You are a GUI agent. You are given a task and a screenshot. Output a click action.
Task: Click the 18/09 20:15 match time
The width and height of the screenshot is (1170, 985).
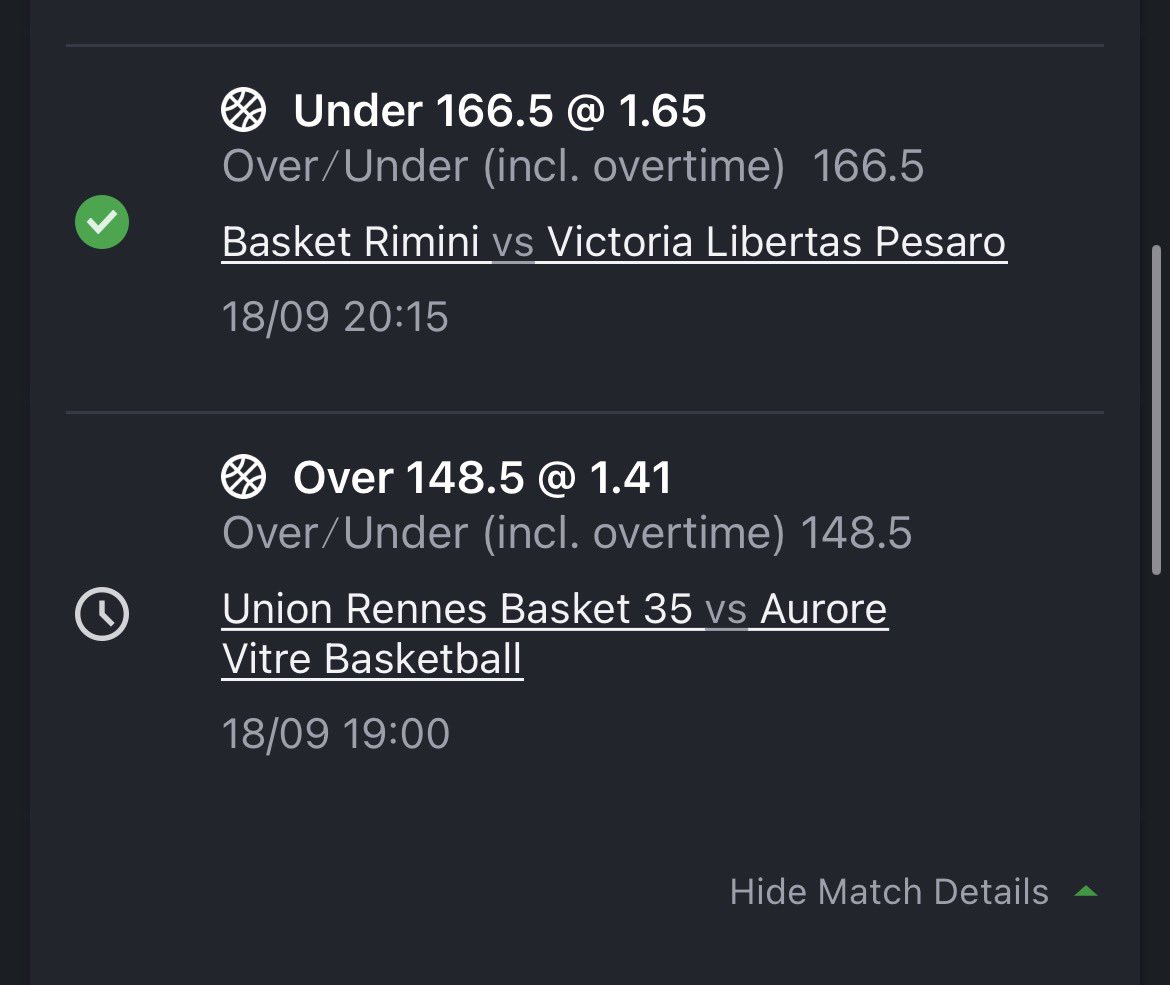[x=335, y=316]
